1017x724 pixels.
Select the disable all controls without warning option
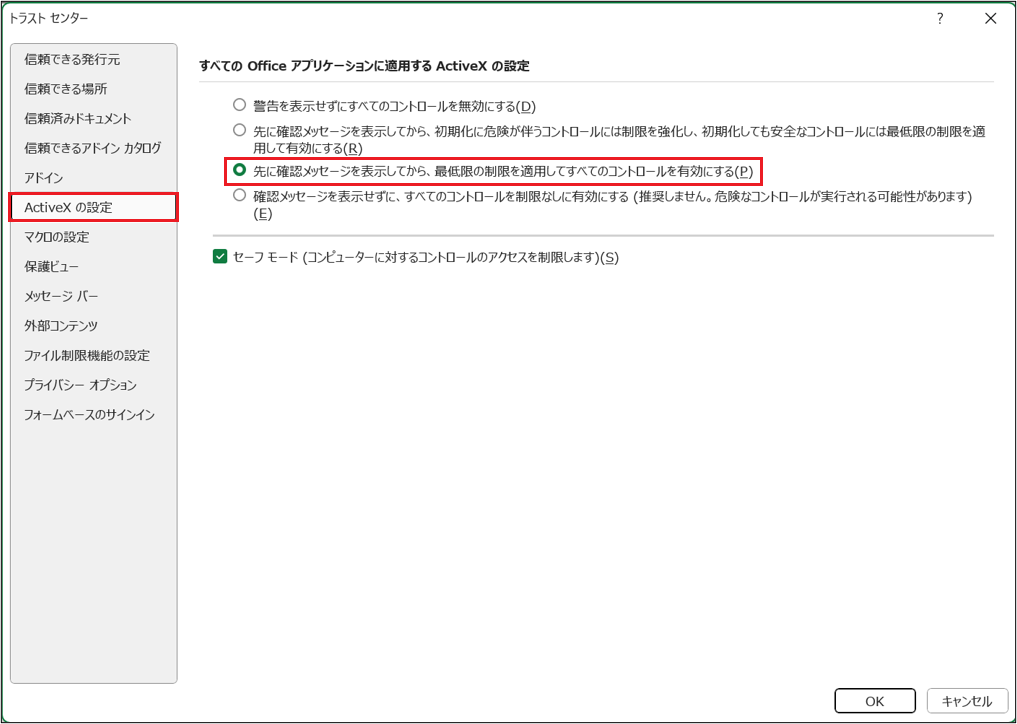[x=239, y=104]
